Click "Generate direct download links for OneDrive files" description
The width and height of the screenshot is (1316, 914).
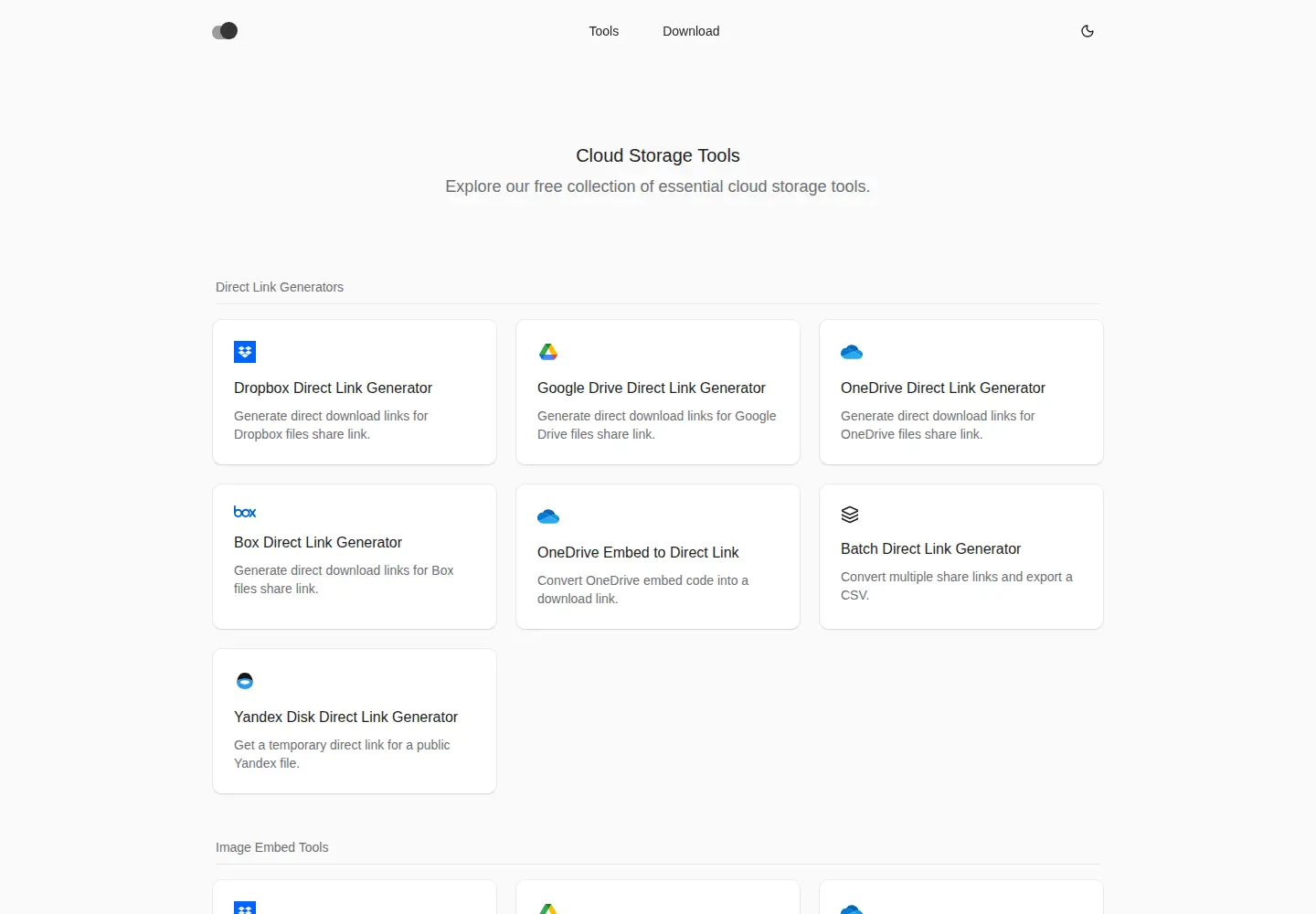click(938, 425)
